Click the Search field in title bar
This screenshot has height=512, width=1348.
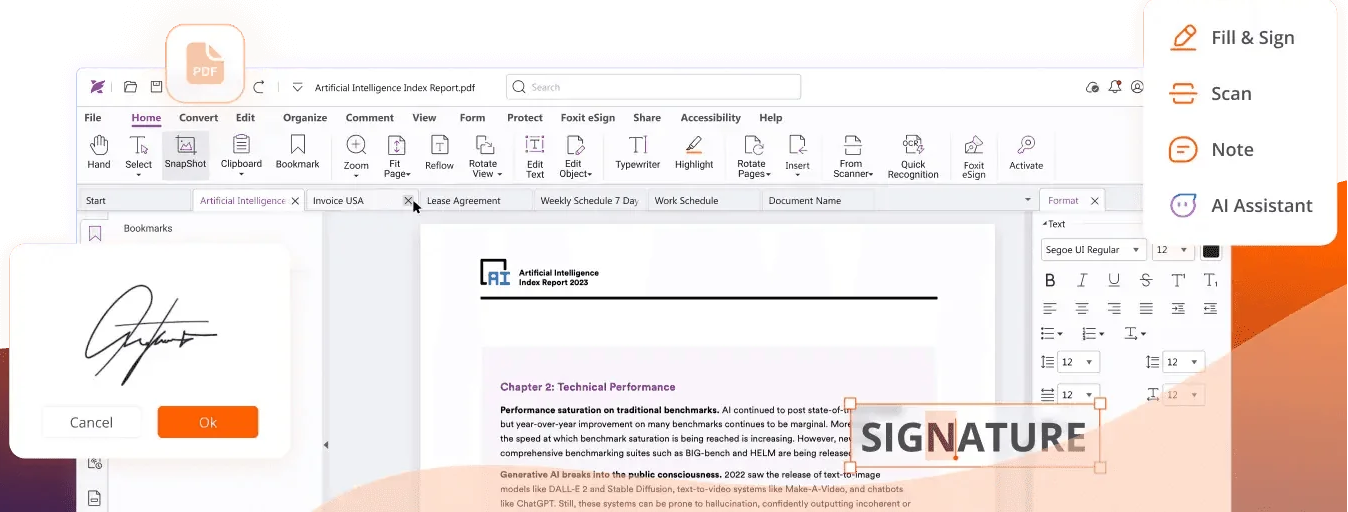point(653,87)
